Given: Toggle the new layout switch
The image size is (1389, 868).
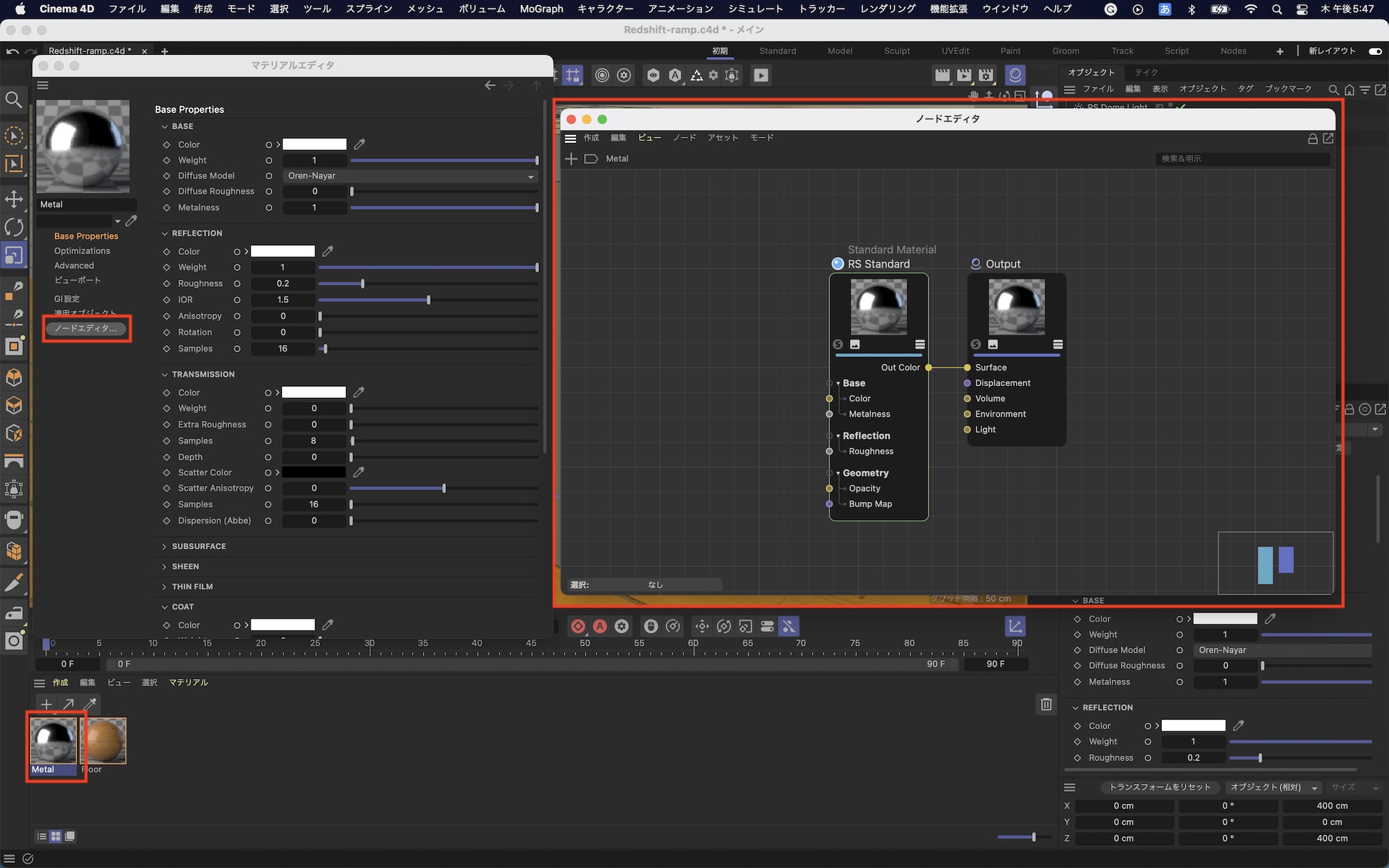Looking at the screenshot, I should (1374, 51).
